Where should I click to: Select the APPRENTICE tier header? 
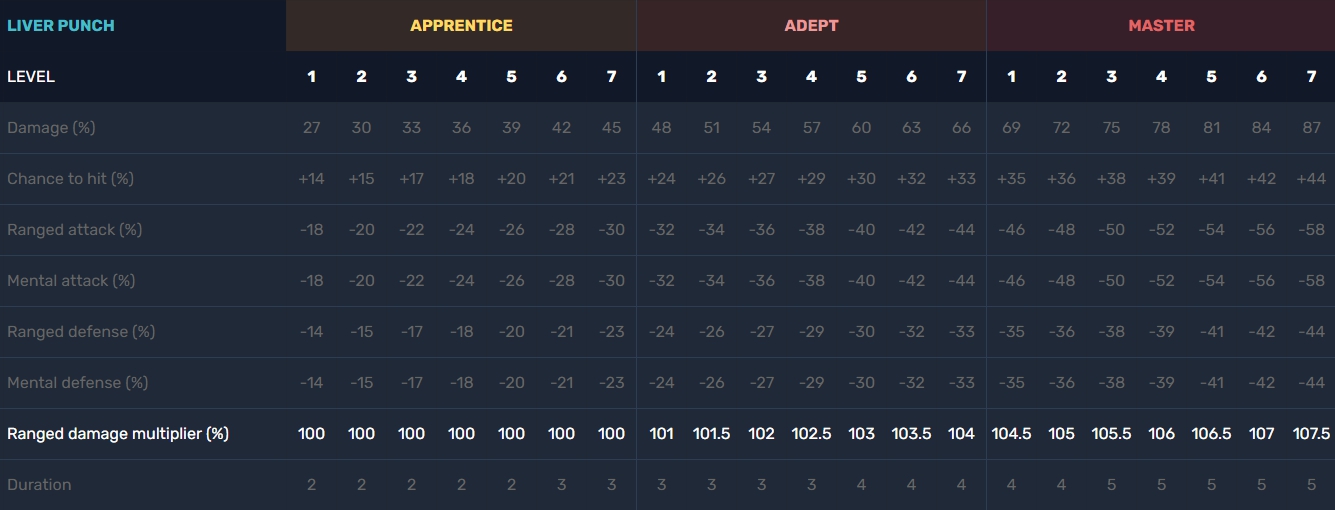[461, 25]
